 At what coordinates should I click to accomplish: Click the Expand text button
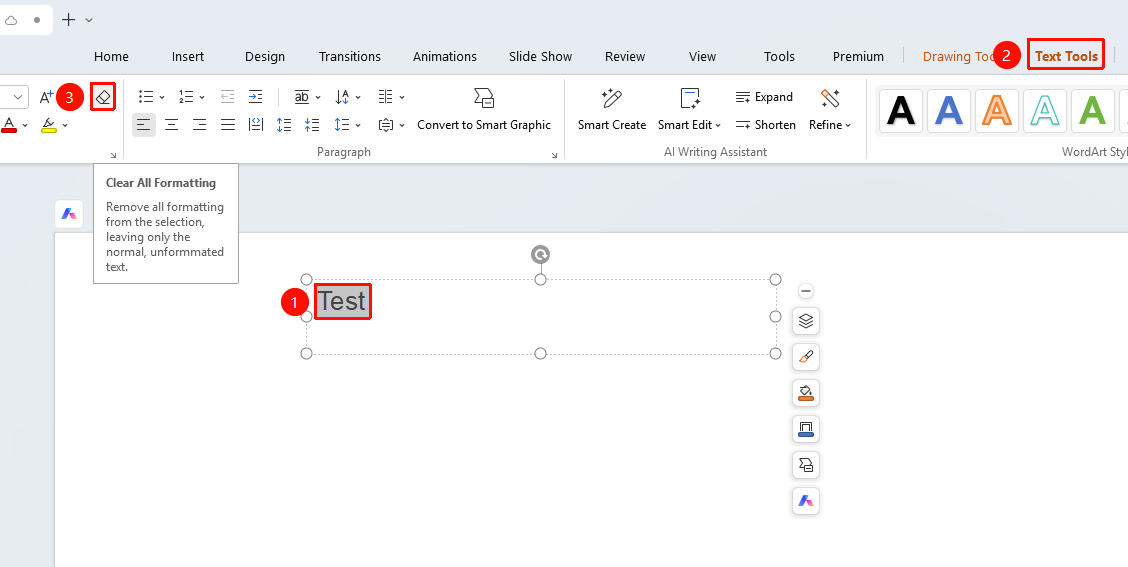tap(764, 97)
